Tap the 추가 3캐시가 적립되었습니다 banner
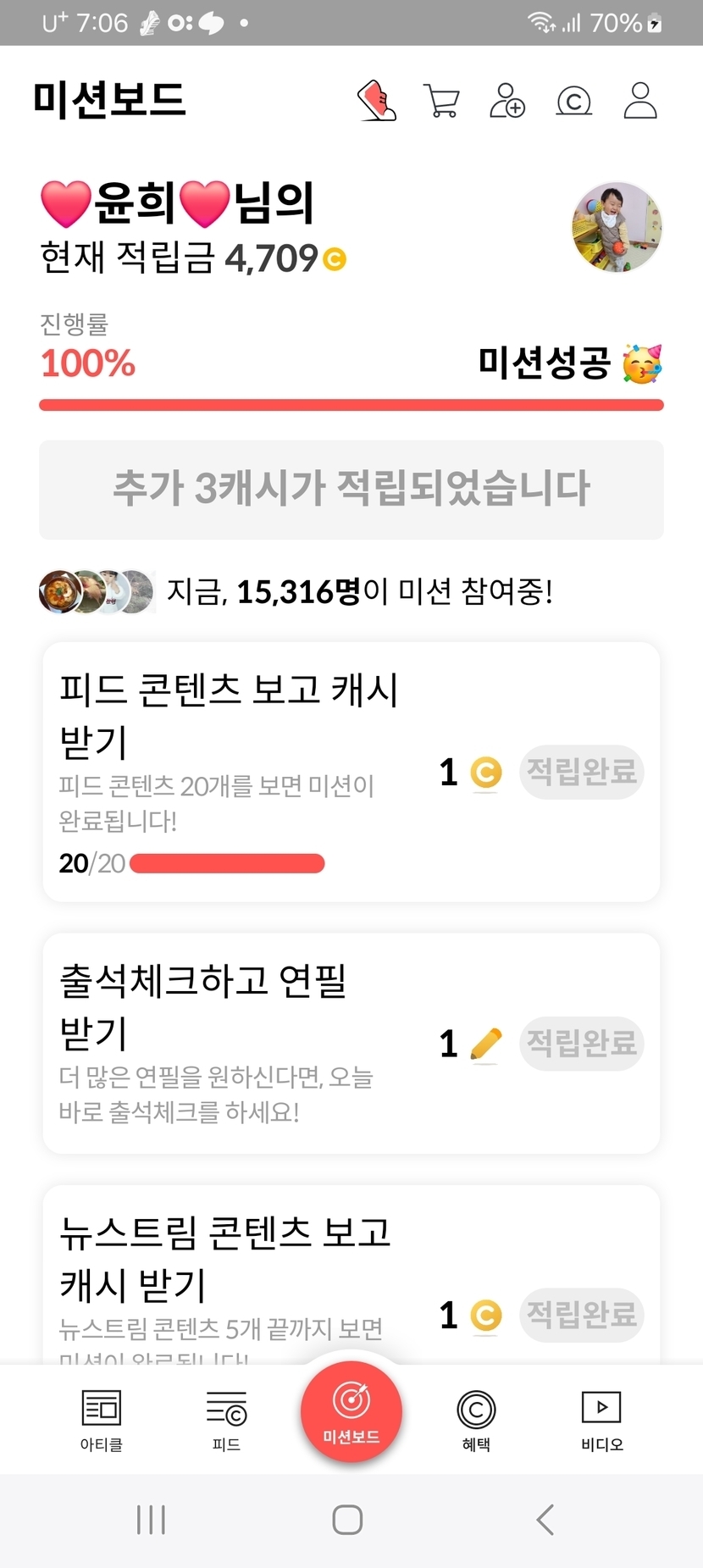This screenshot has width=703, height=1568. pos(351,489)
